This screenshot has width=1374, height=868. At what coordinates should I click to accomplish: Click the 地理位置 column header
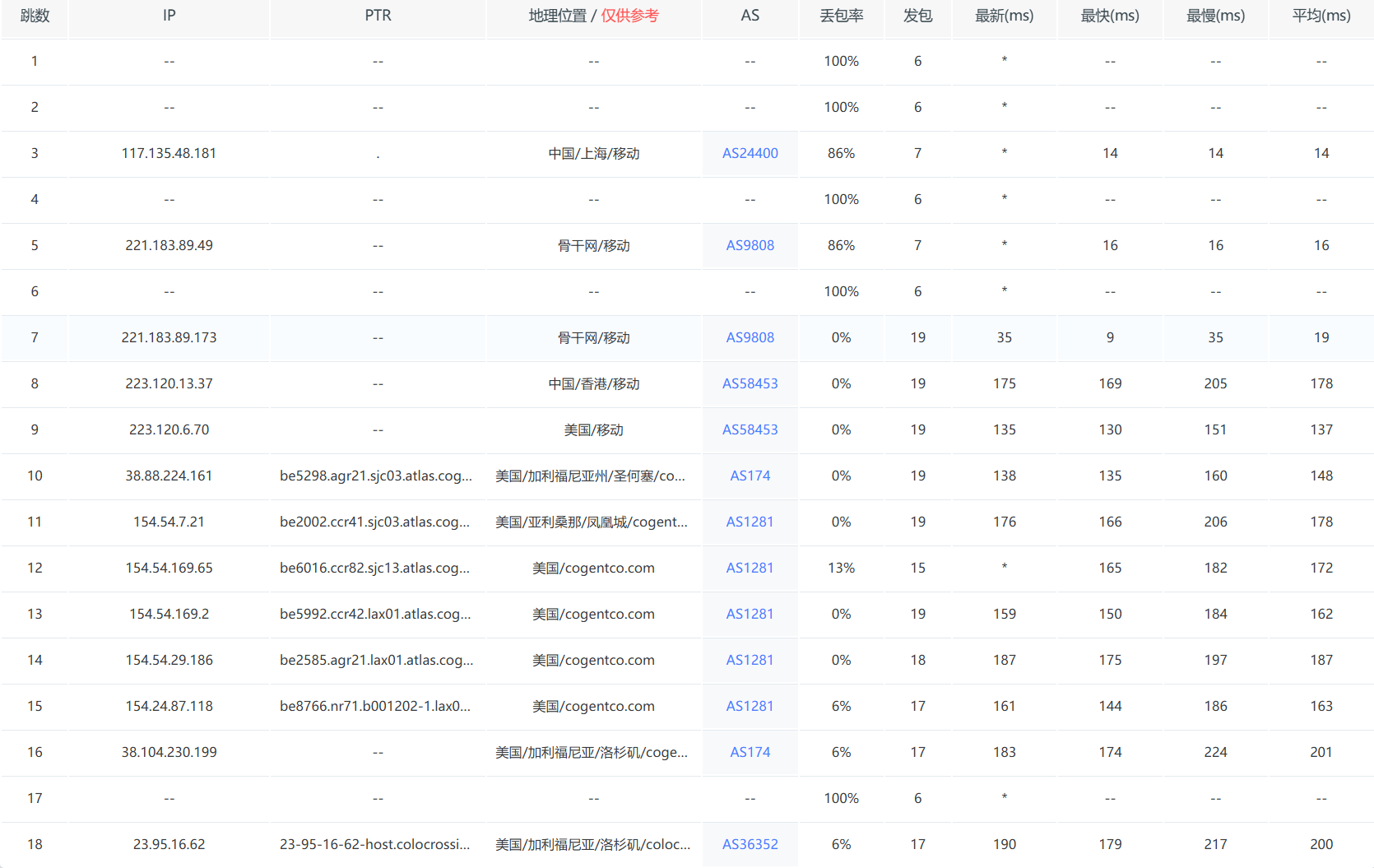558,16
